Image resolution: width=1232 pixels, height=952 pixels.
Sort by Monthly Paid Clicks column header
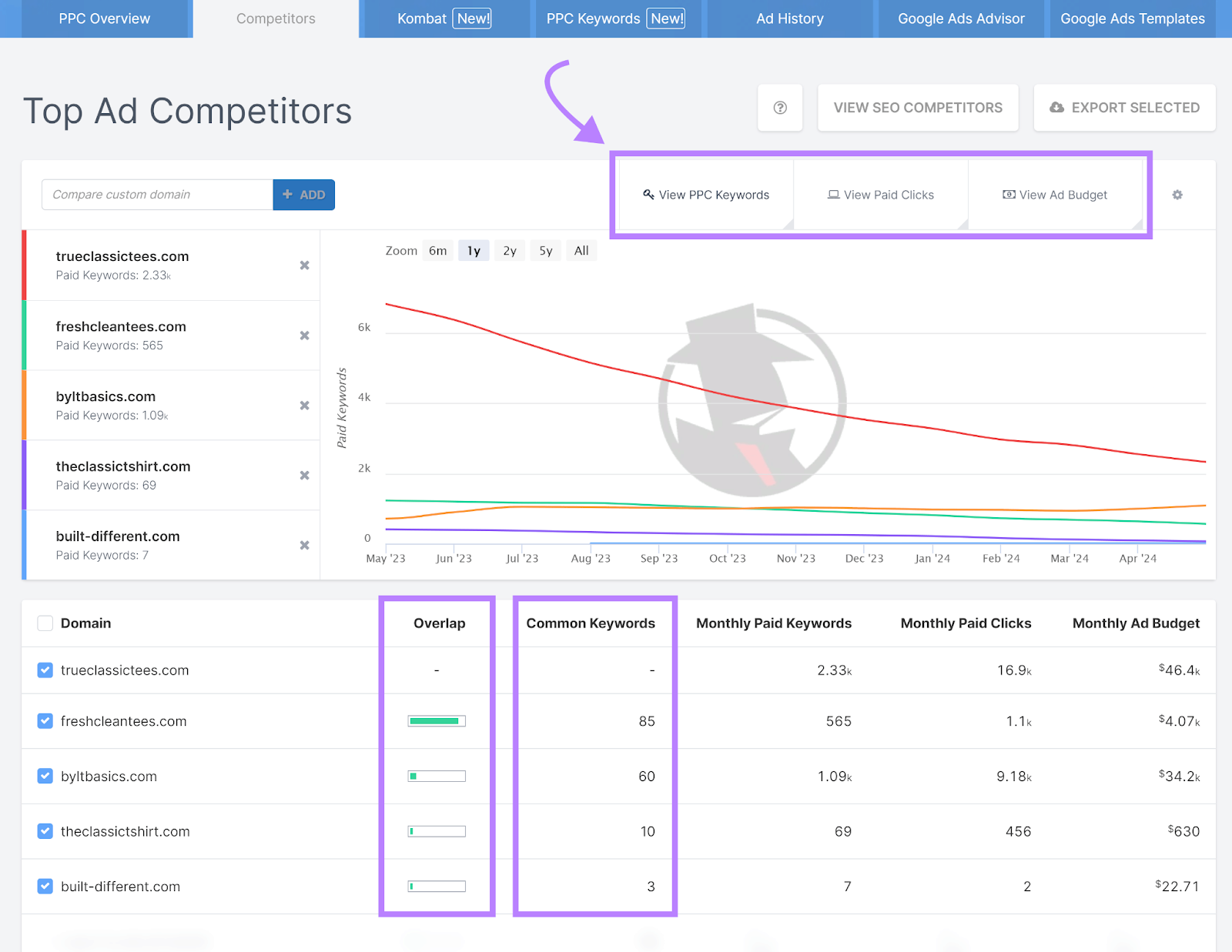966,623
